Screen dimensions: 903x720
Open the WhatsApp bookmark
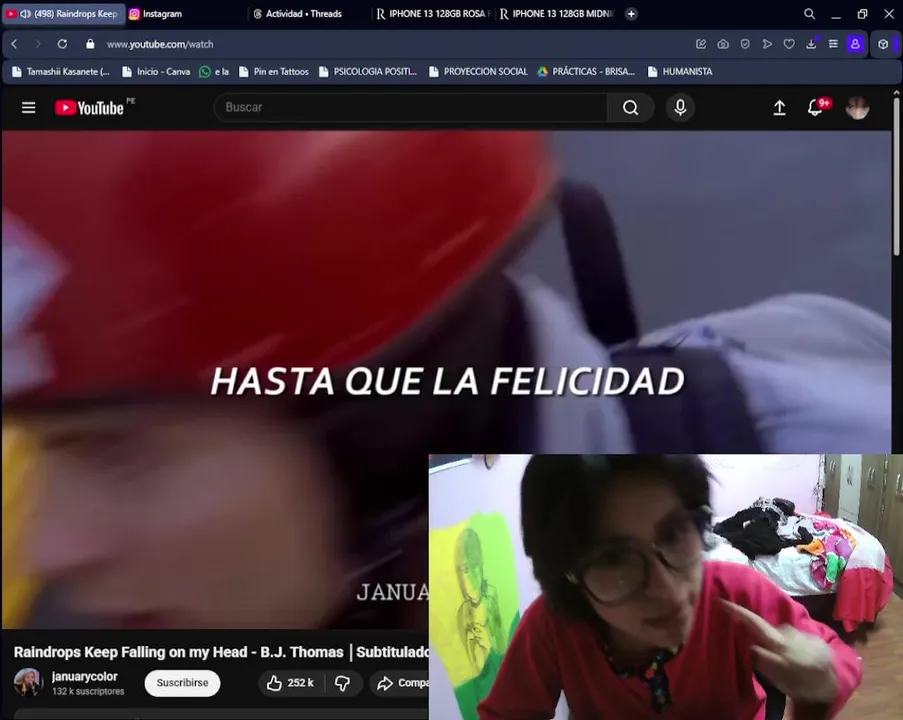point(214,71)
